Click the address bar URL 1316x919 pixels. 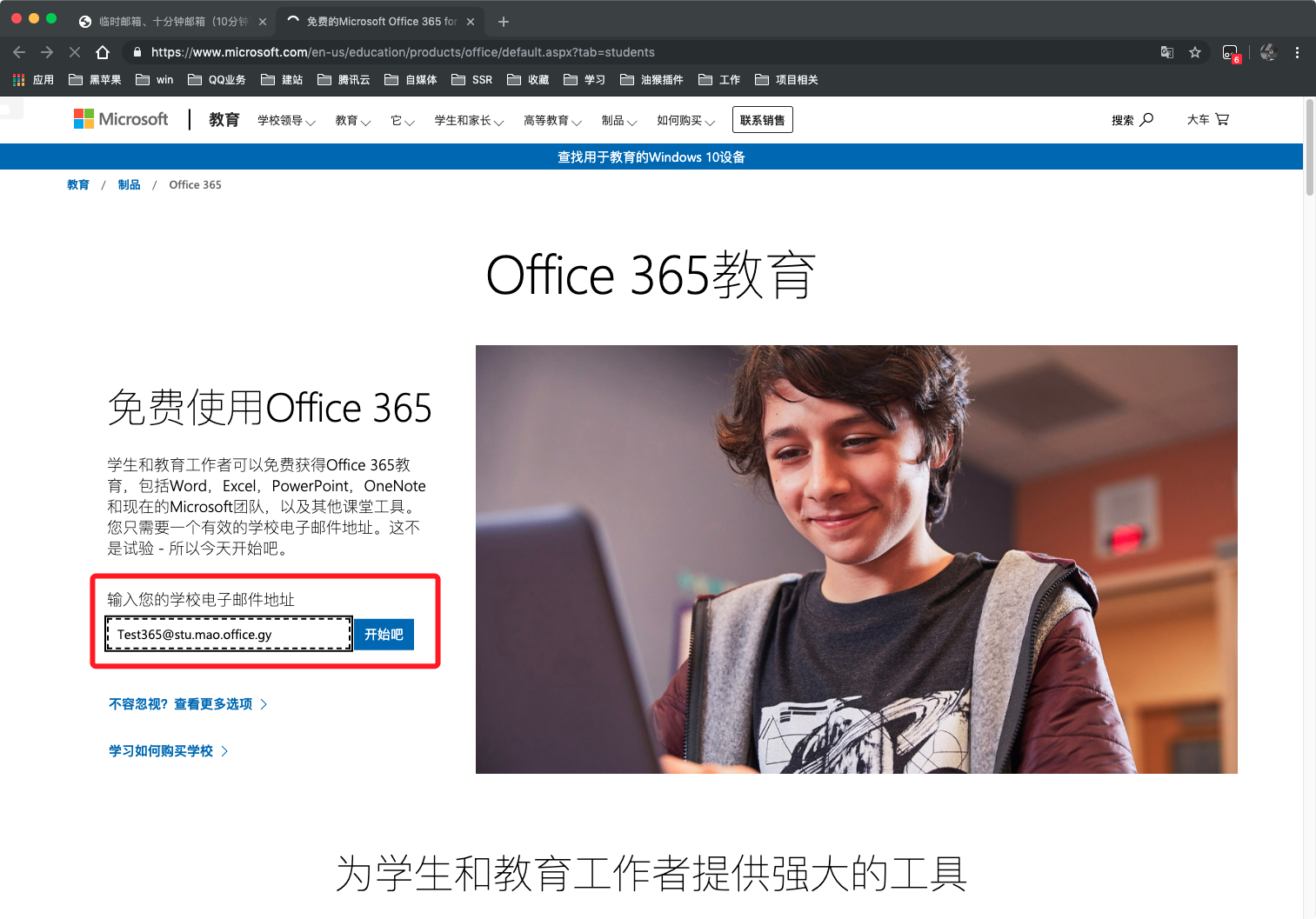coord(403,52)
